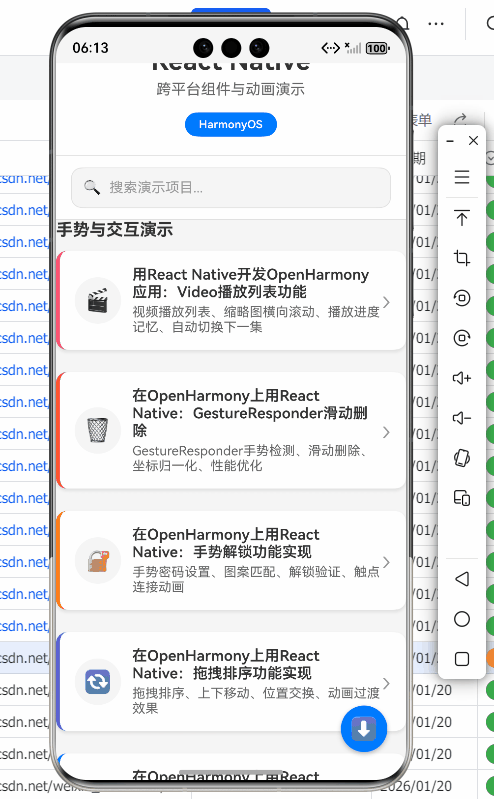
Task: Tap the clapperboard icon on the Video card
Action: pyautogui.click(x=98, y=301)
